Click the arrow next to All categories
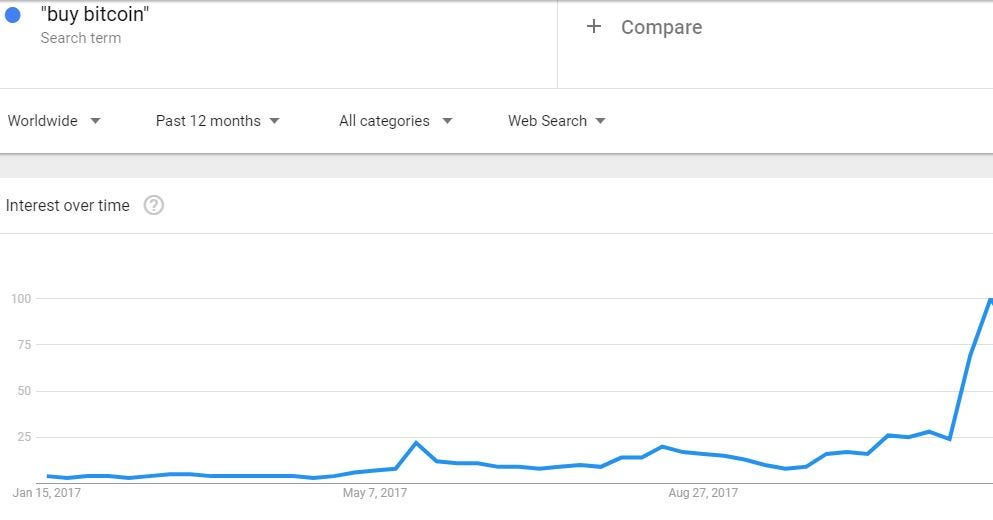 pos(447,121)
